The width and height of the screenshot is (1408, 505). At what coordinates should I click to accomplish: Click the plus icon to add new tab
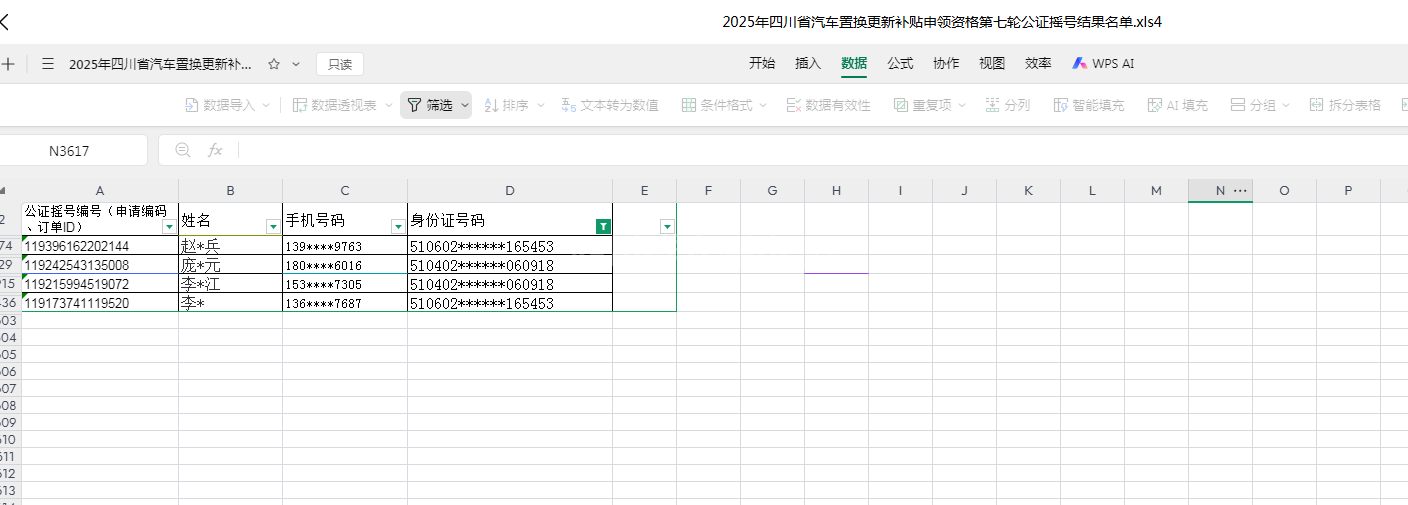(8, 64)
